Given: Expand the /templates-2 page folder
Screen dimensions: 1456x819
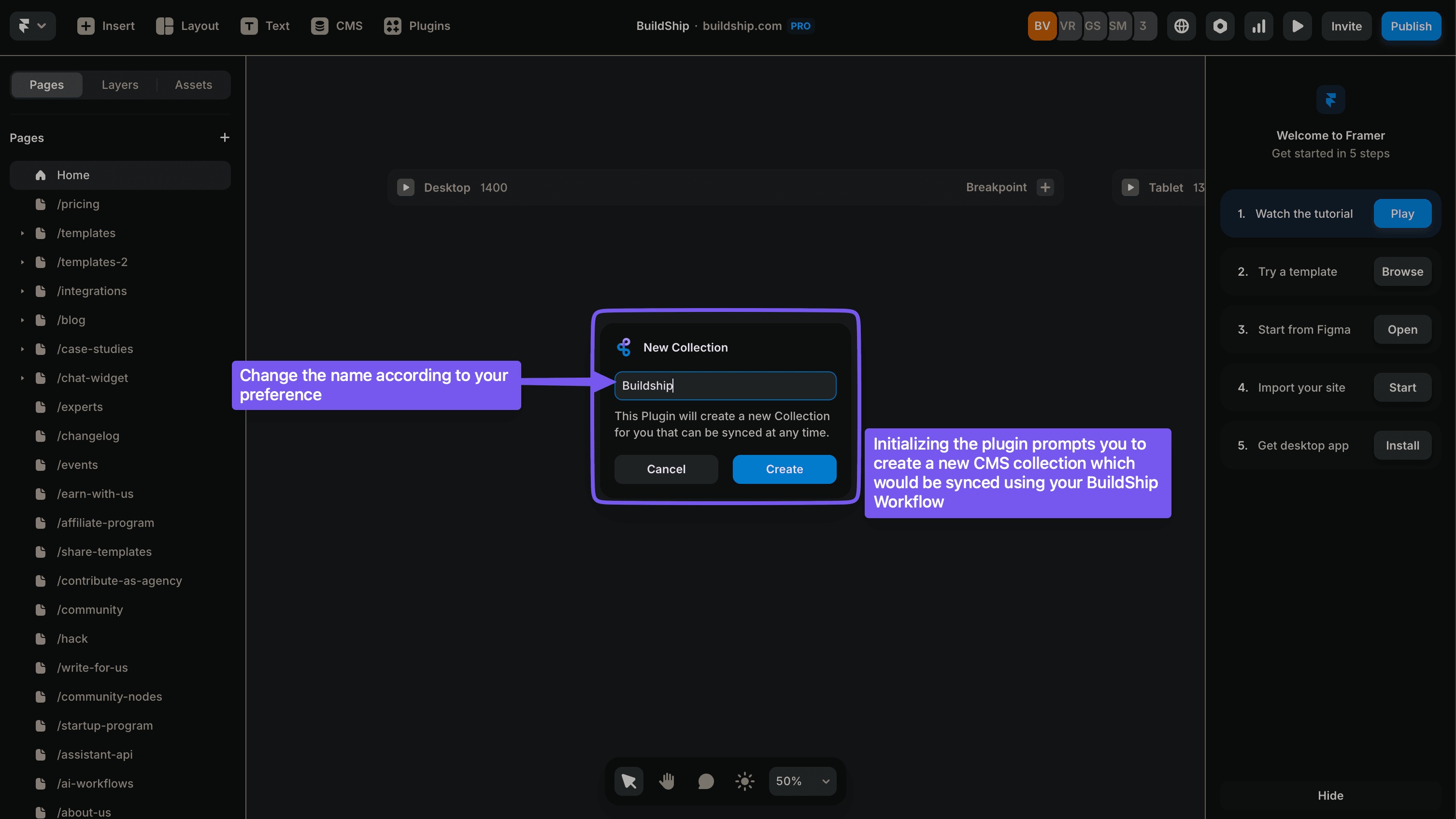Looking at the screenshot, I should coord(22,262).
